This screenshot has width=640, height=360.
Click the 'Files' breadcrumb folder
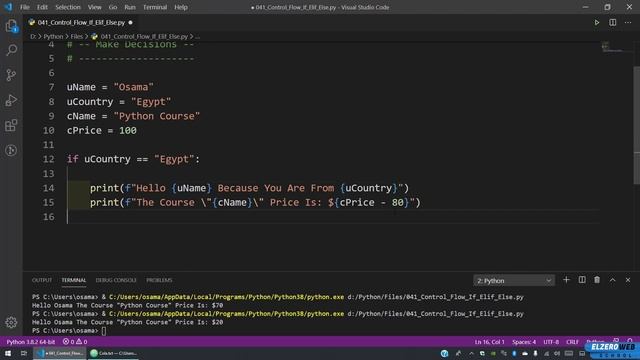[x=76, y=36]
